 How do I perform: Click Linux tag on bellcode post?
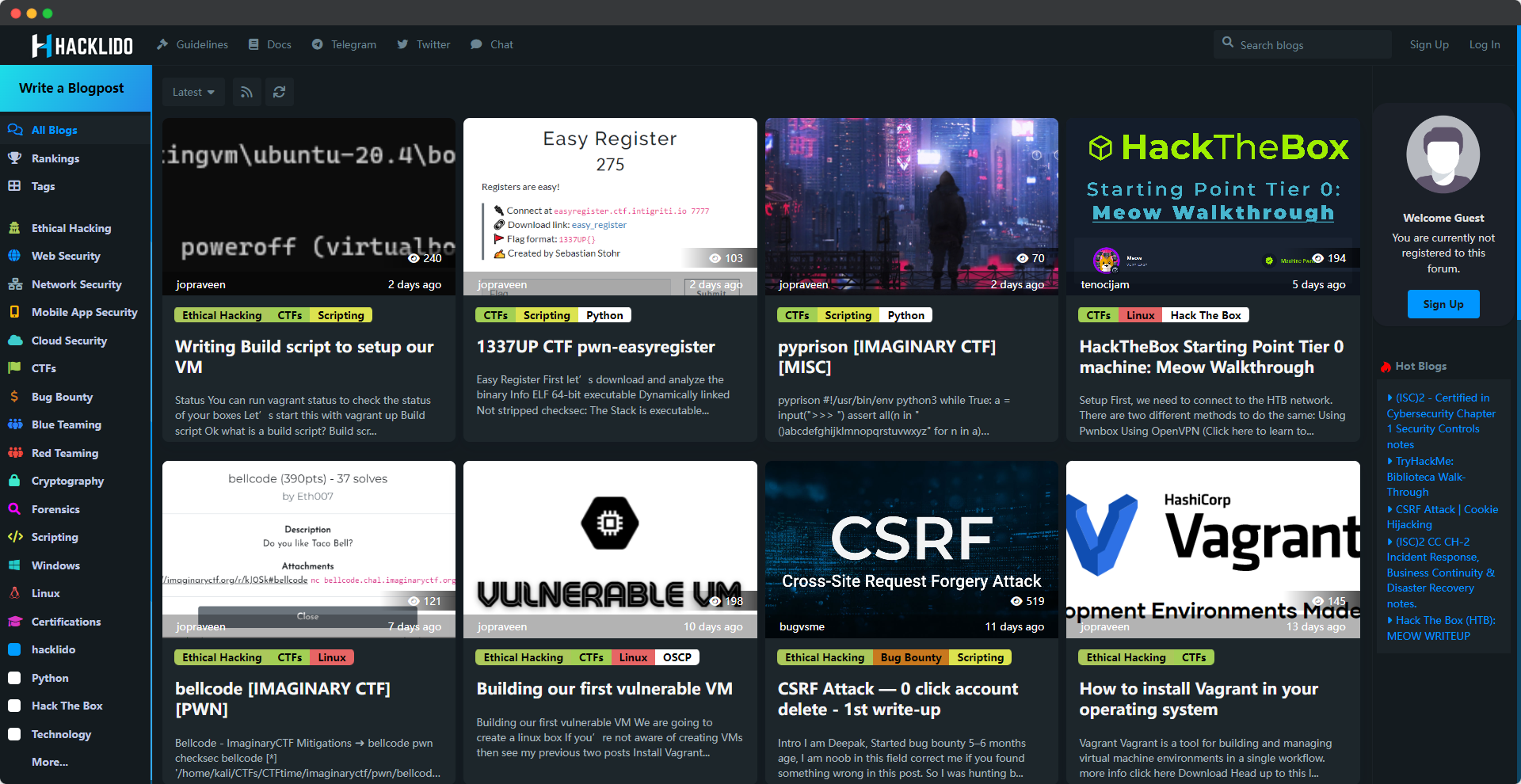pyautogui.click(x=332, y=657)
